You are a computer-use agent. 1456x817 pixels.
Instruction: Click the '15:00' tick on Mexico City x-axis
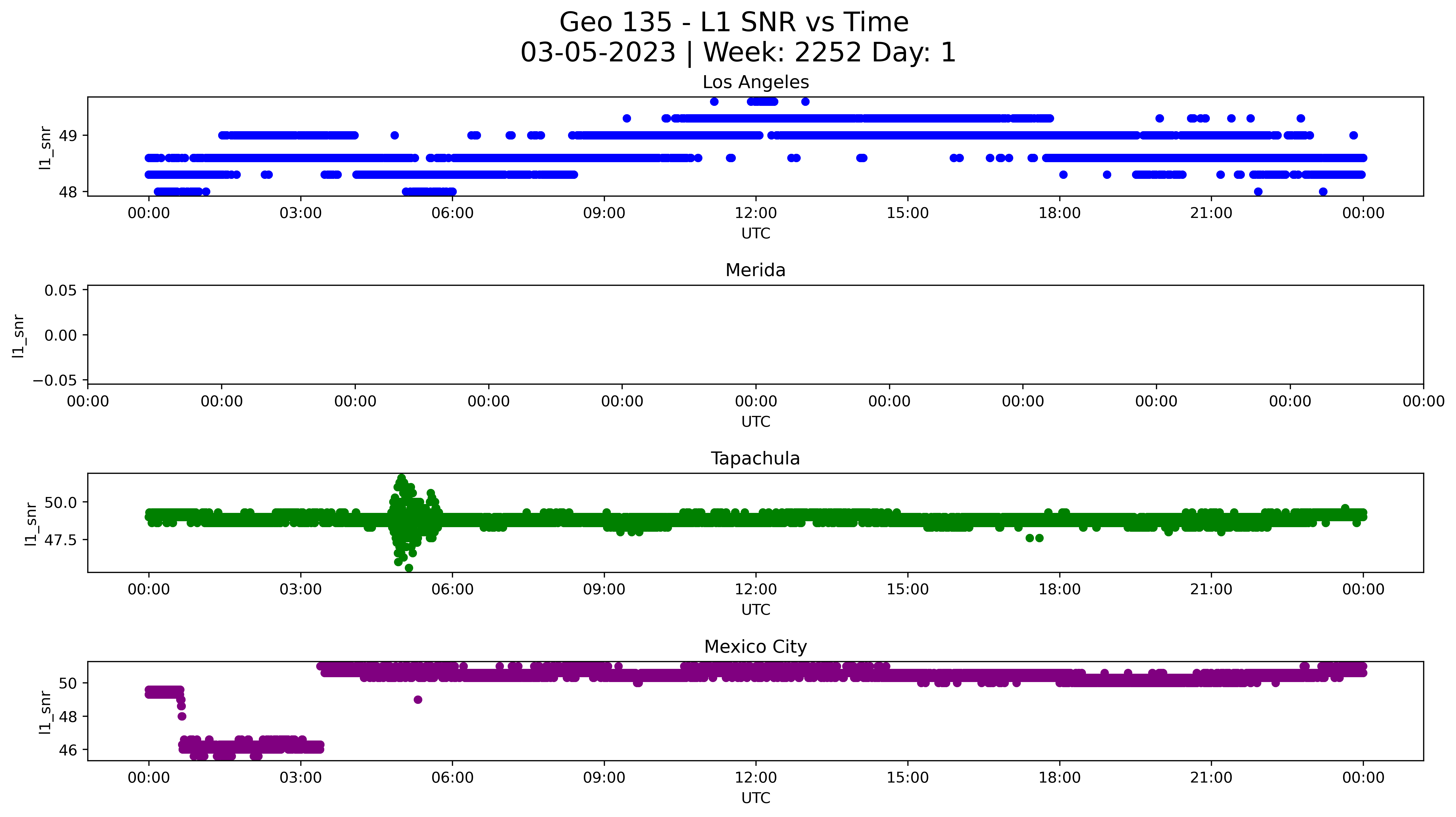click(x=908, y=777)
